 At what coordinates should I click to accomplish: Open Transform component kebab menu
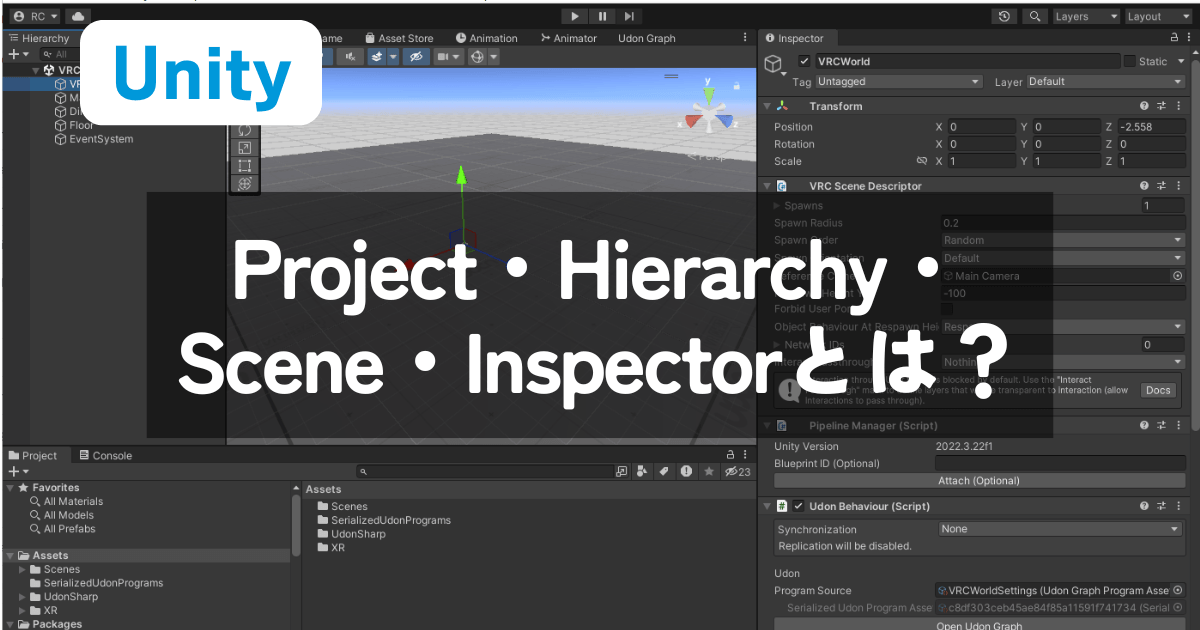pyautogui.click(x=1180, y=106)
